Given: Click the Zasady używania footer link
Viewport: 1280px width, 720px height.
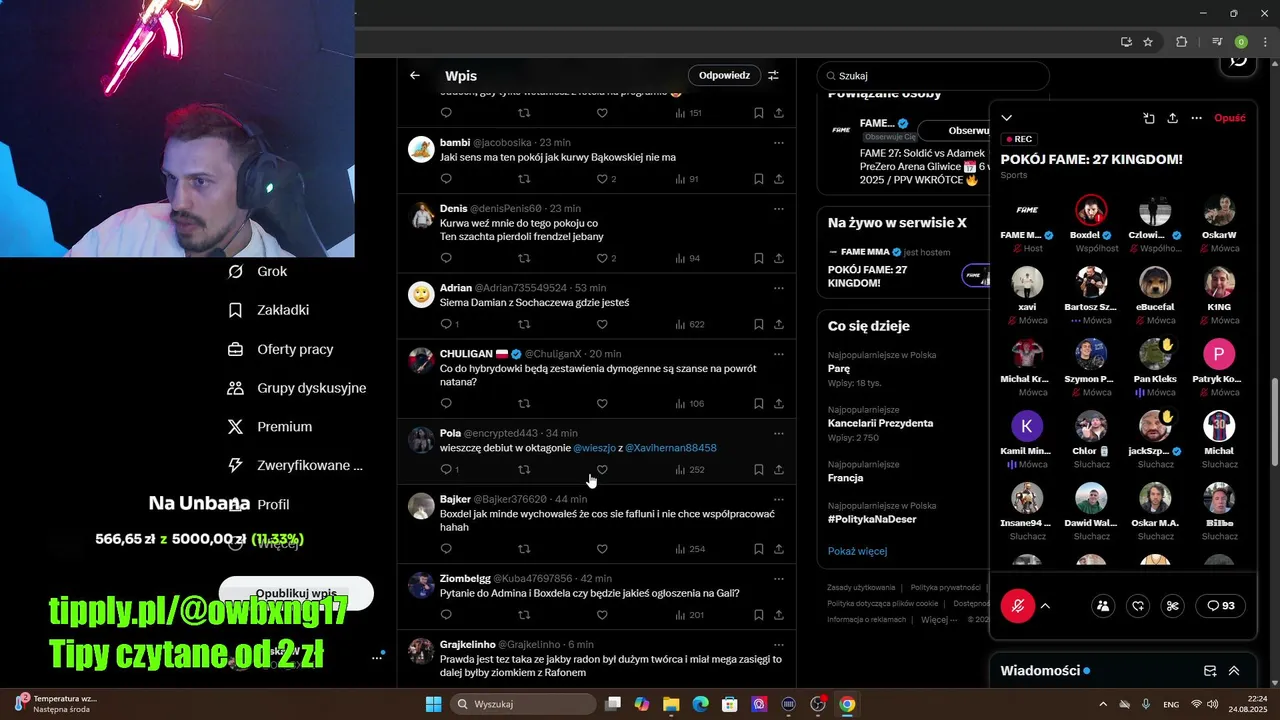Looking at the screenshot, I should pos(861,587).
